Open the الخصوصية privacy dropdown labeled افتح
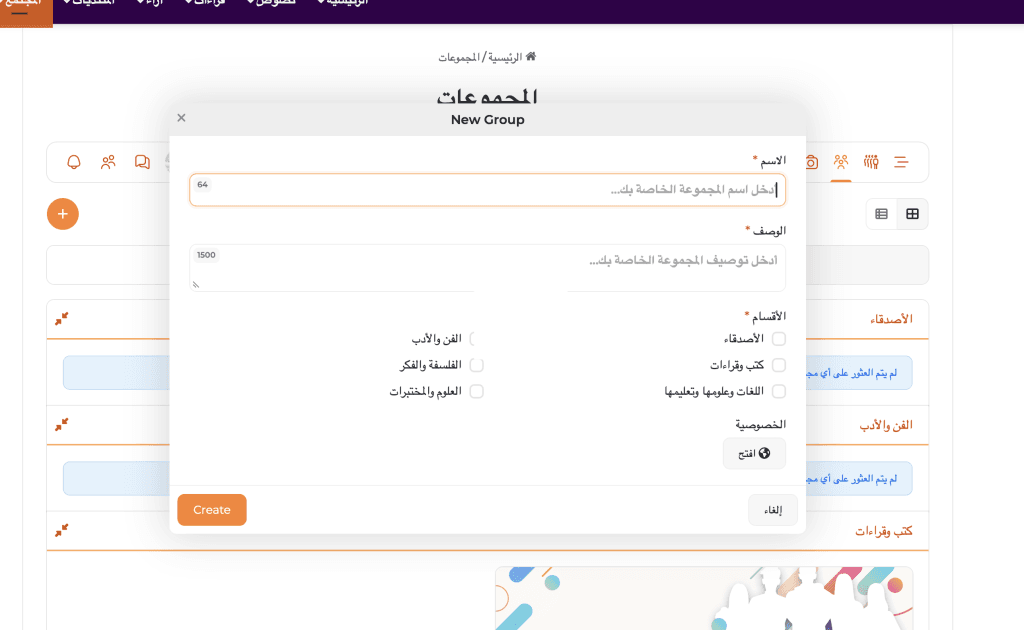This screenshot has height=630, width=1024. [x=754, y=454]
